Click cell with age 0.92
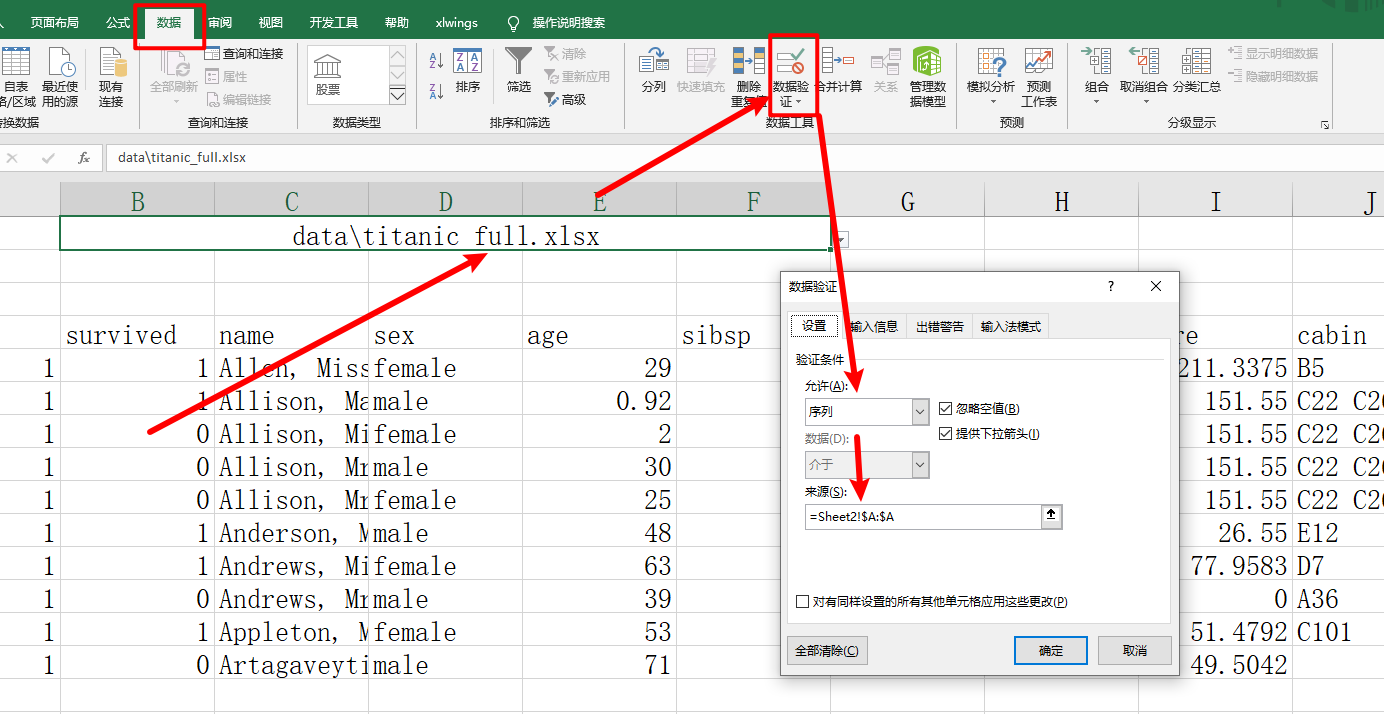The width and height of the screenshot is (1384, 714). point(599,401)
